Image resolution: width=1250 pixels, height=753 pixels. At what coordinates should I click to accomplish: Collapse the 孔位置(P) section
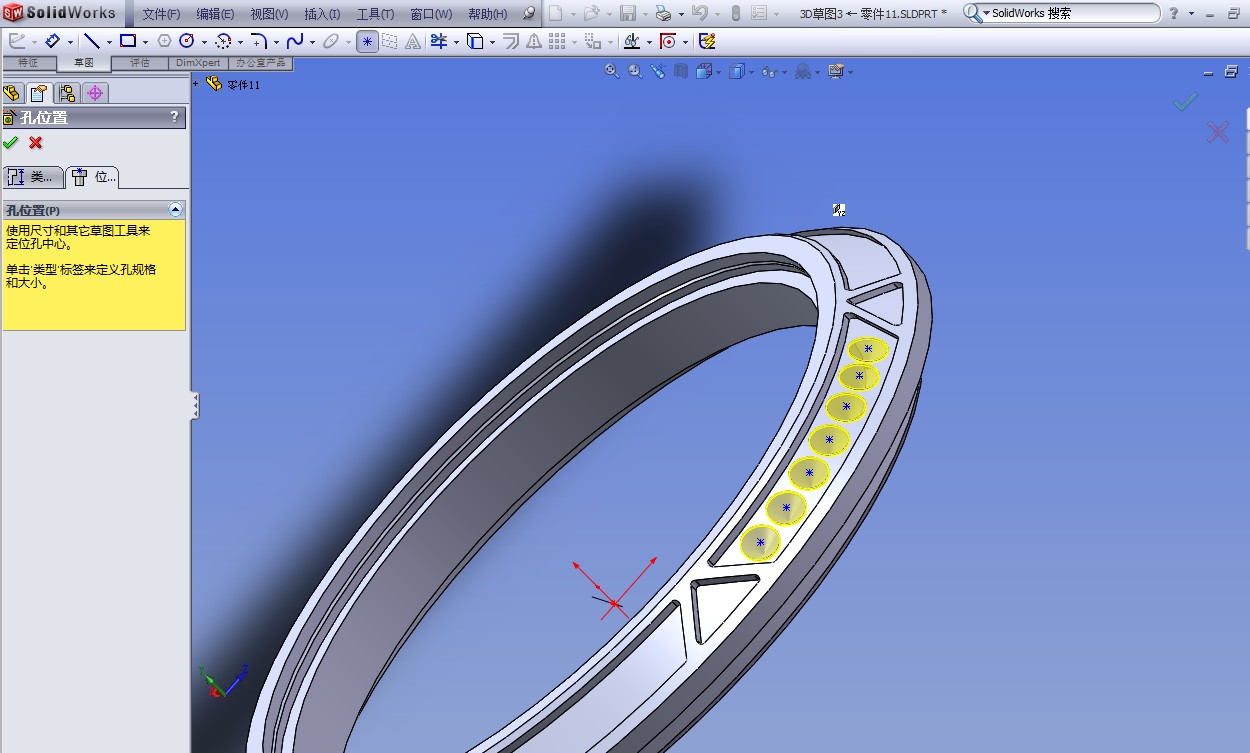click(x=176, y=210)
